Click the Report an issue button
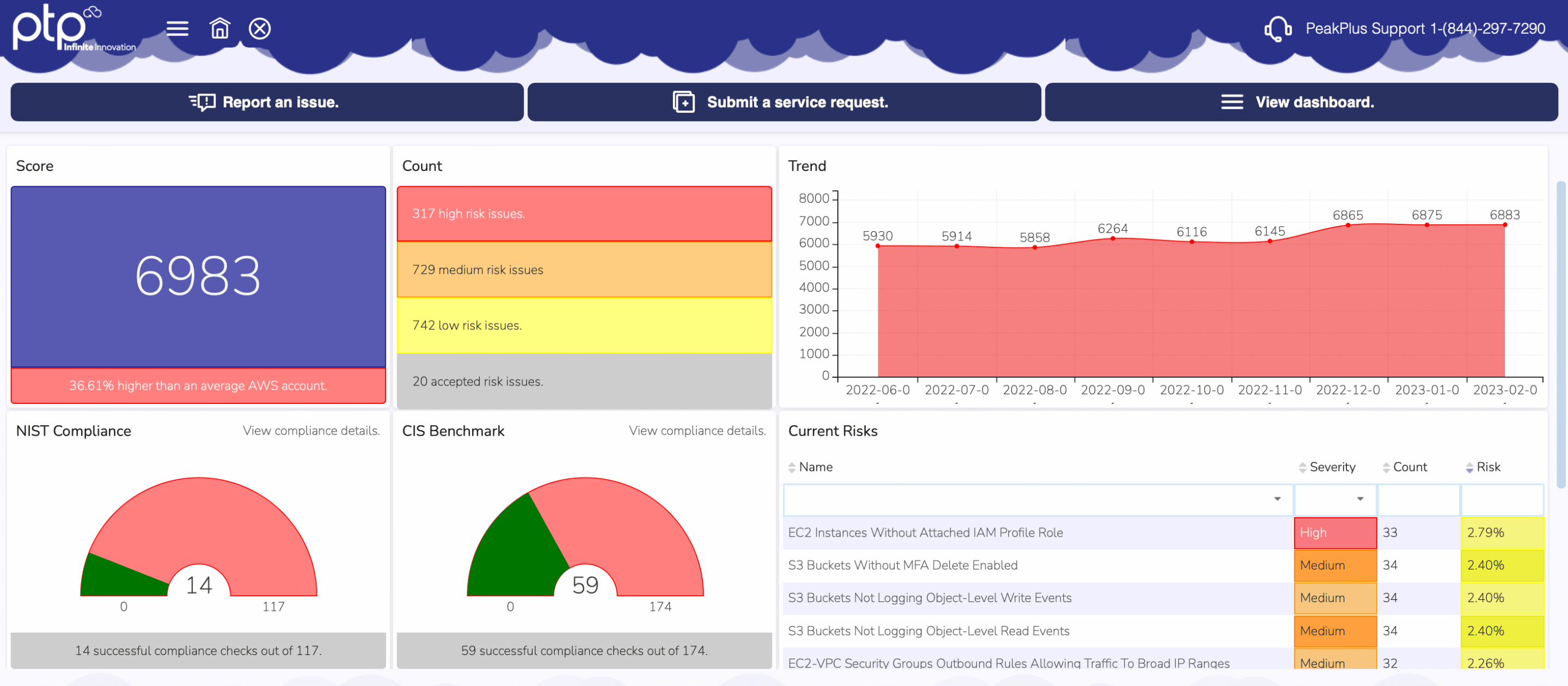 267,102
